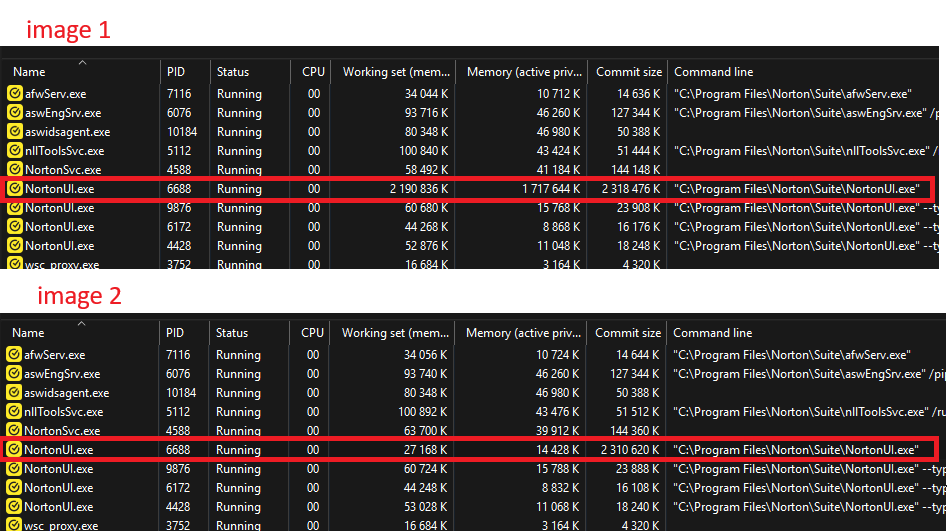Sort by the Status column header in image 2
The height and width of the screenshot is (531, 947).
coord(232,333)
